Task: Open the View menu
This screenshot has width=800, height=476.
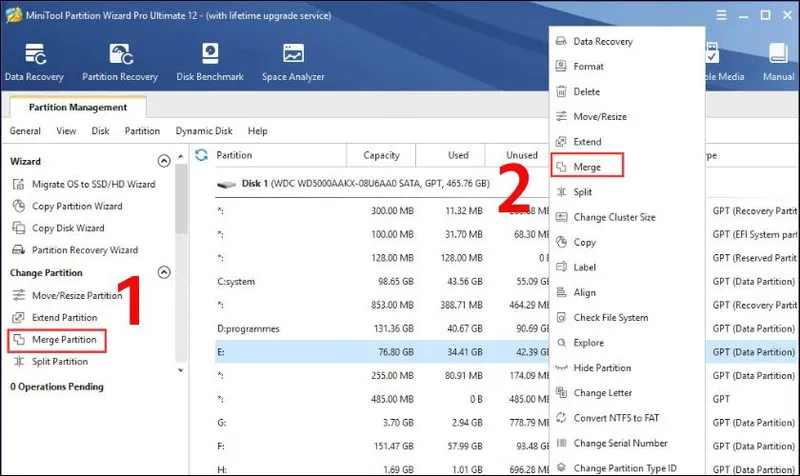Action: pos(66,131)
